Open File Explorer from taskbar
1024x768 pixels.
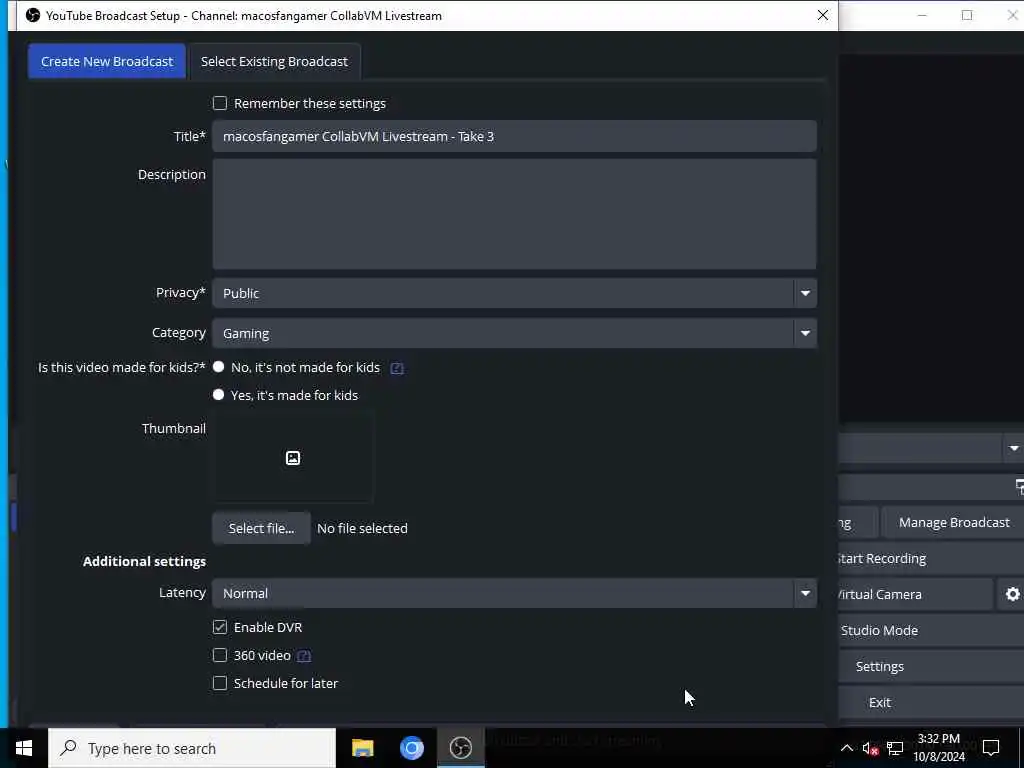[362, 748]
